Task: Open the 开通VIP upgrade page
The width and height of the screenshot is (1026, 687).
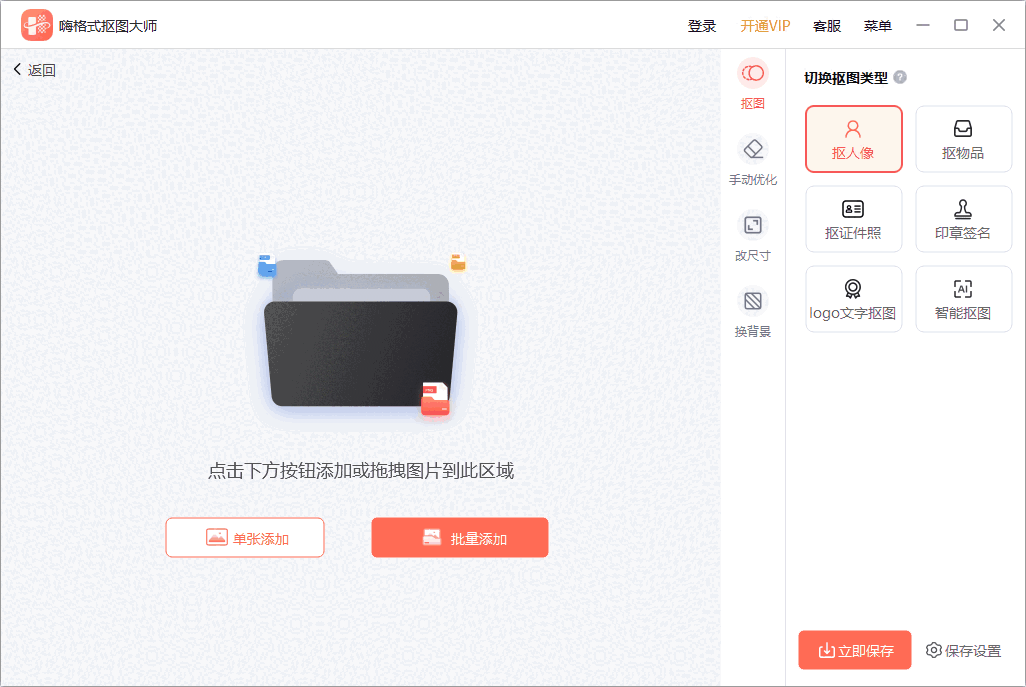Action: 764,25
